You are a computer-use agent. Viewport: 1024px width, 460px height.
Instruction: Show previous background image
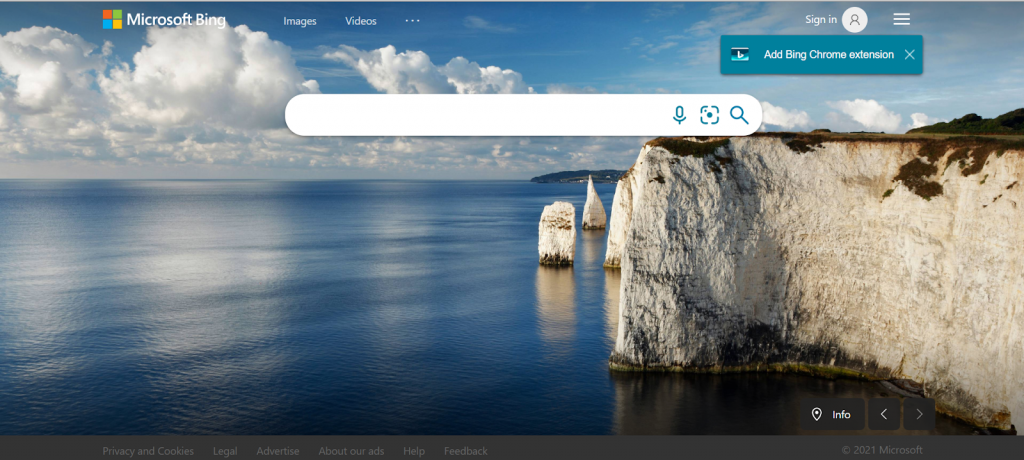click(883, 414)
